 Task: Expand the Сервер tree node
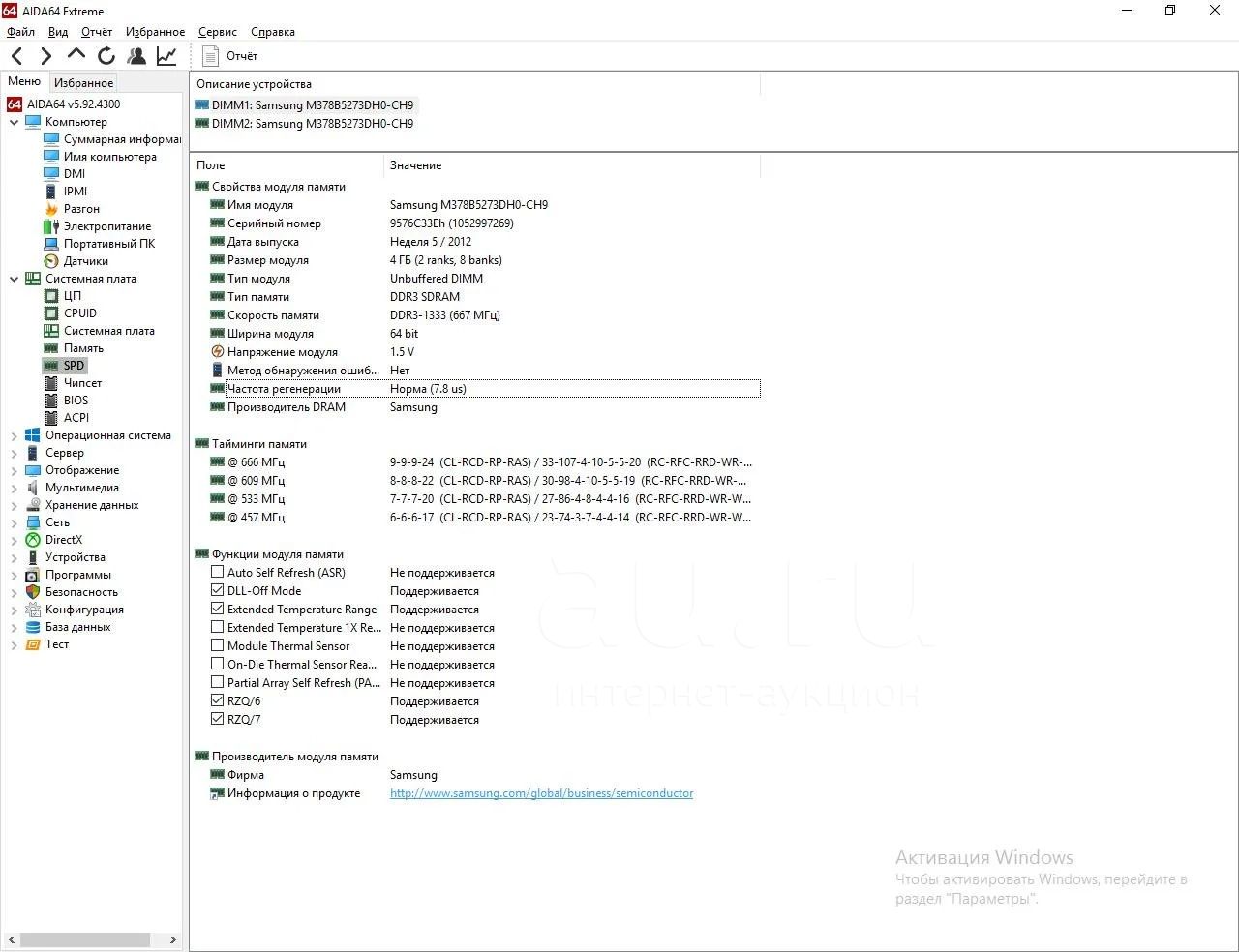point(15,454)
